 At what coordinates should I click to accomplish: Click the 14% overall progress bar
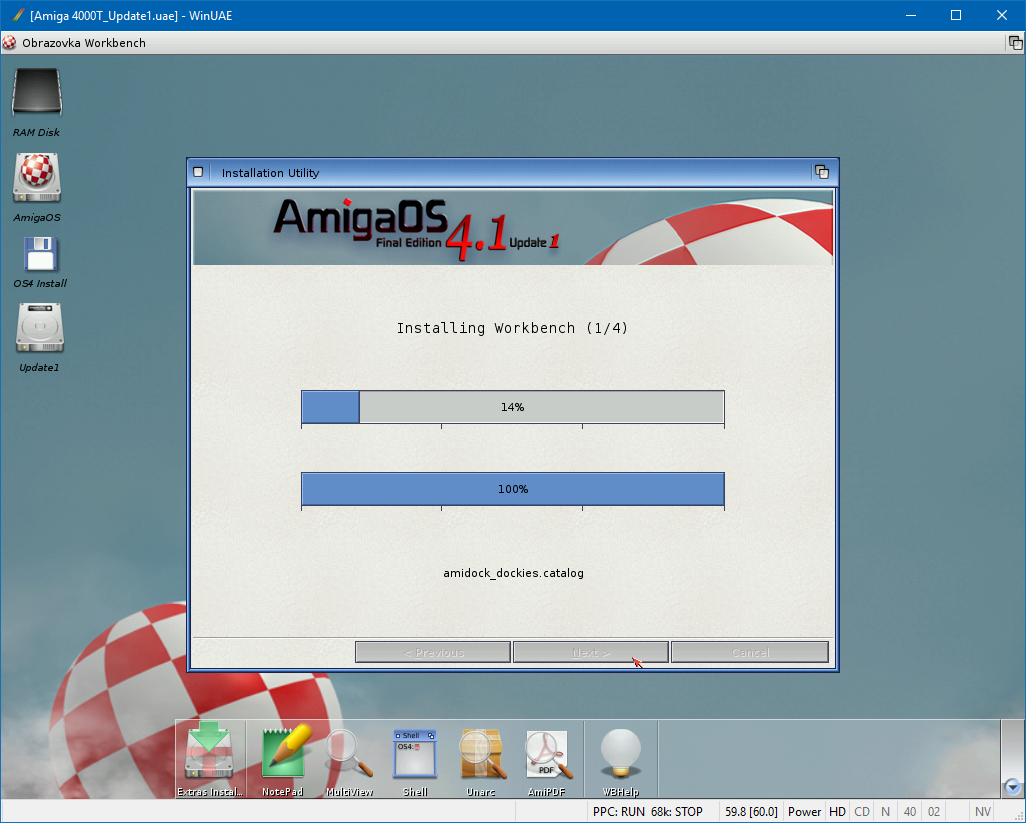tap(513, 407)
